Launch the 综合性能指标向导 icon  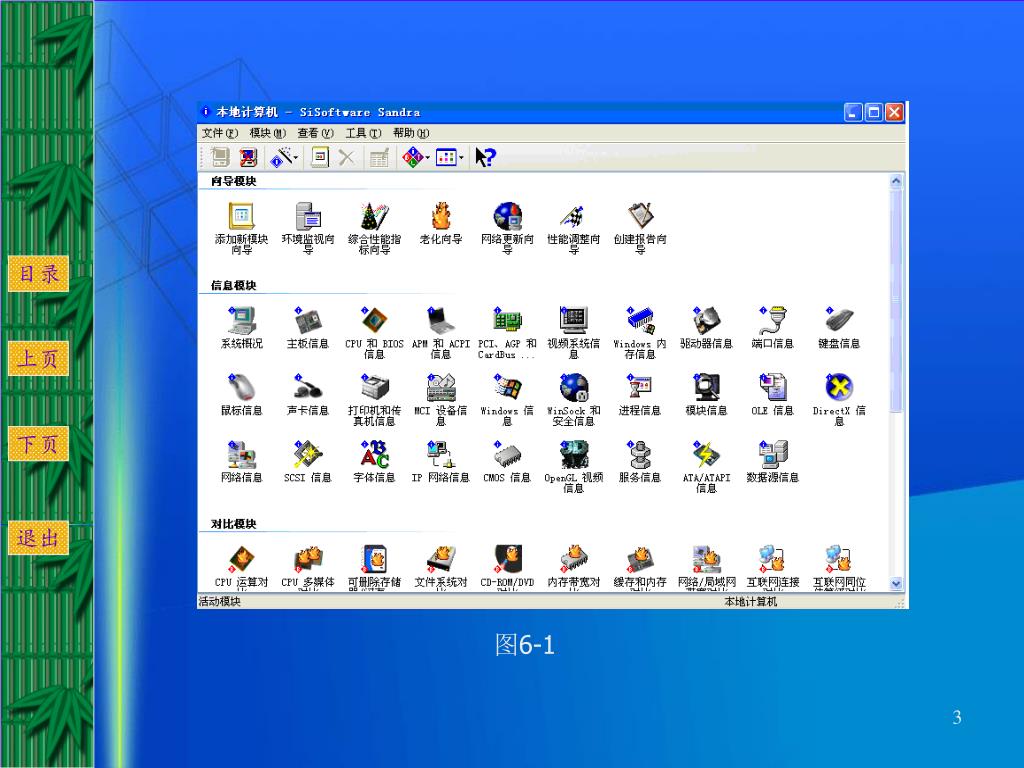pos(374,217)
